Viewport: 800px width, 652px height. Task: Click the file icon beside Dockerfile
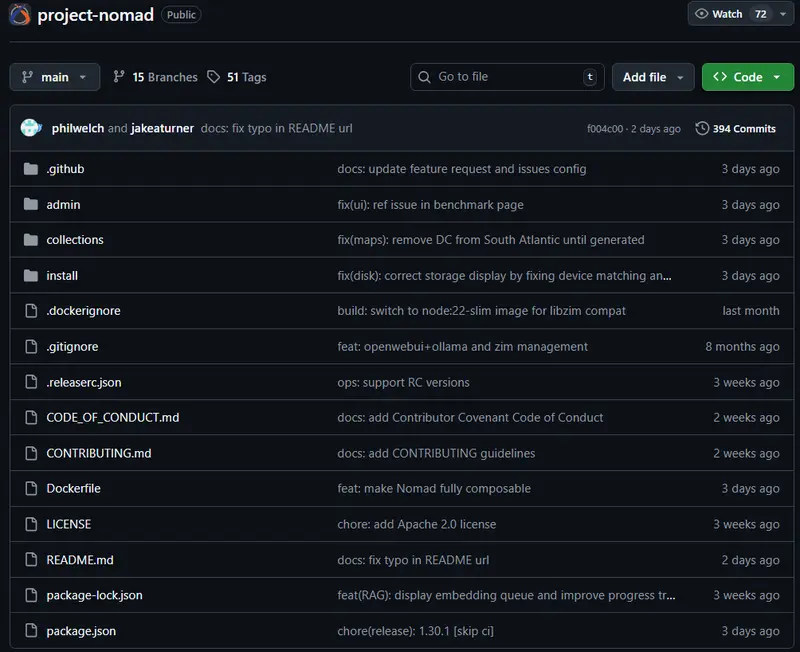[30, 489]
